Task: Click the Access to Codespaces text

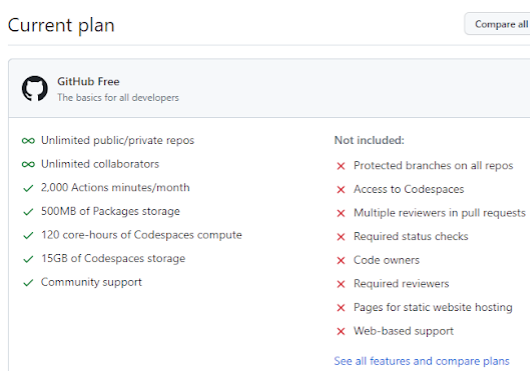Action: (409, 189)
